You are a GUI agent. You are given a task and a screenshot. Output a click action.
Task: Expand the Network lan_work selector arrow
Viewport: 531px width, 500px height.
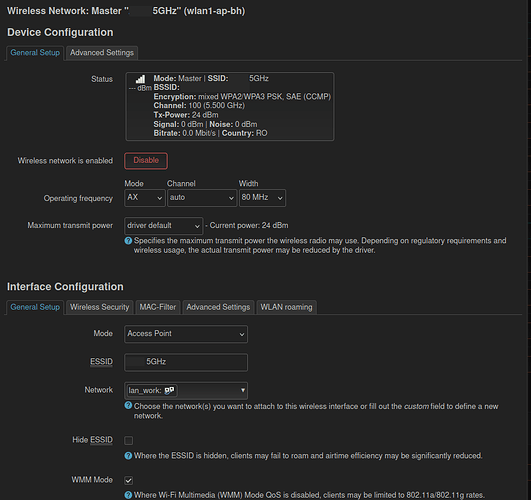243,390
